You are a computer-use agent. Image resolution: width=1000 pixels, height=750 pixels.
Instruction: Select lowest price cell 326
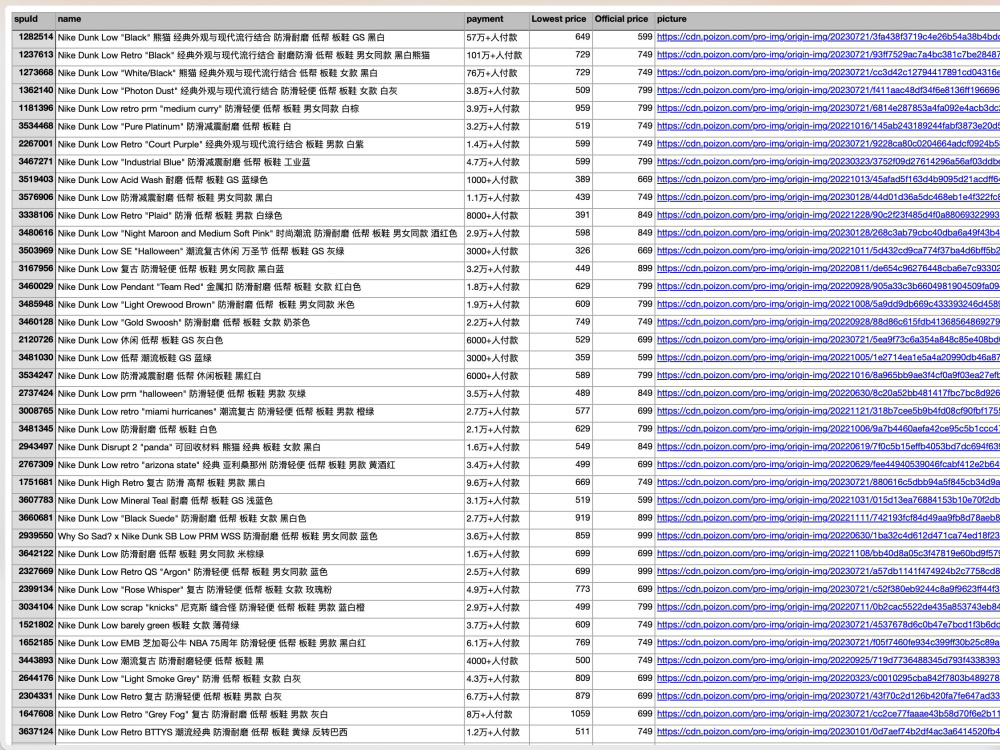tap(561, 251)
